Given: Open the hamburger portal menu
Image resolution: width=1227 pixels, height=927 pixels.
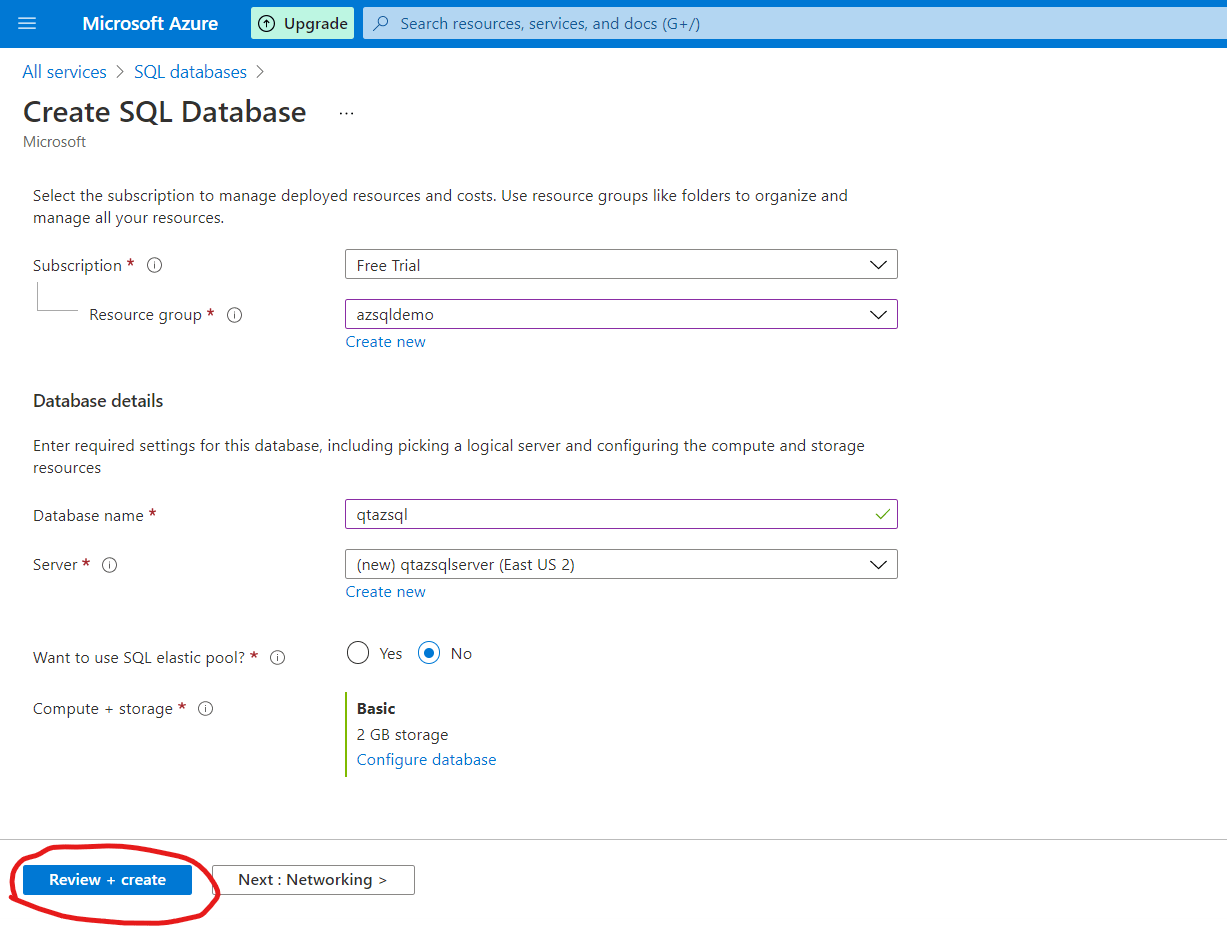Looking at the screenshot, I should [27, 23].
